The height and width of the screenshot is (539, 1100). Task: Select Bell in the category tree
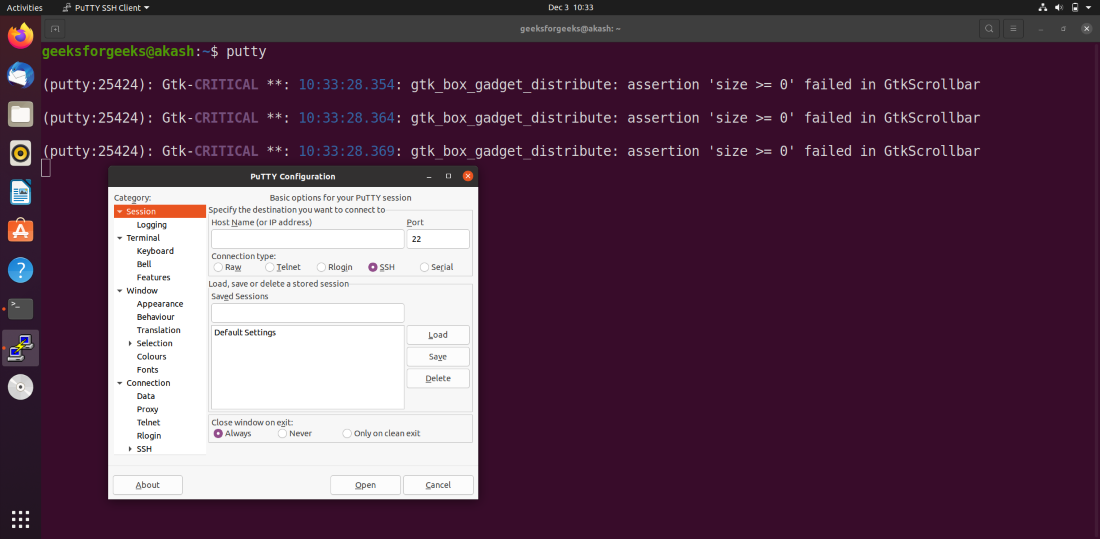[x=144, y=264]
